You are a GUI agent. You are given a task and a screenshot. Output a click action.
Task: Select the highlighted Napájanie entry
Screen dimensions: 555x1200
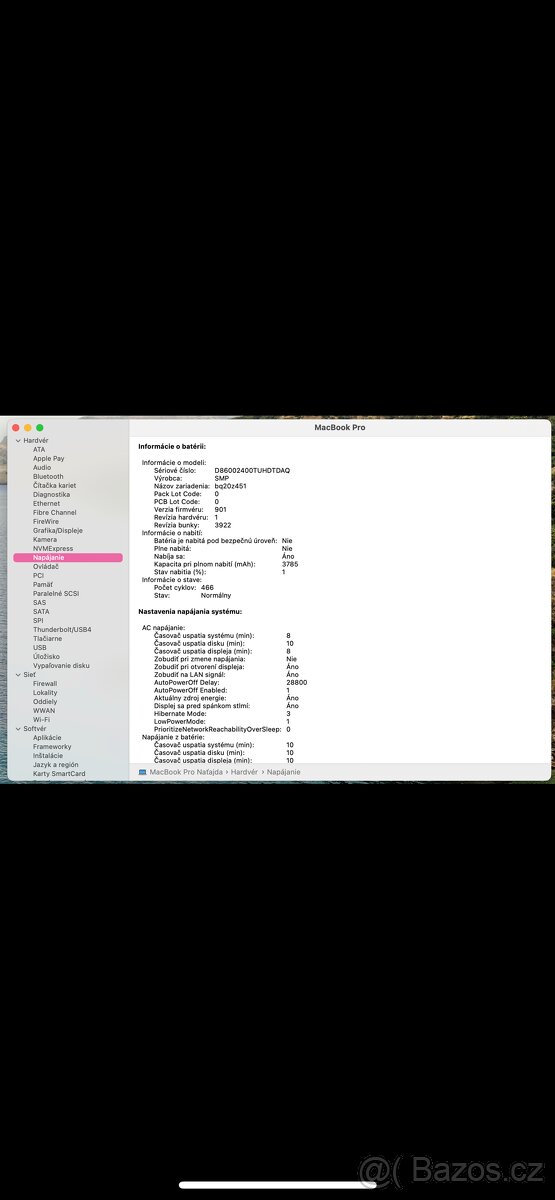(x=68, y=558)
